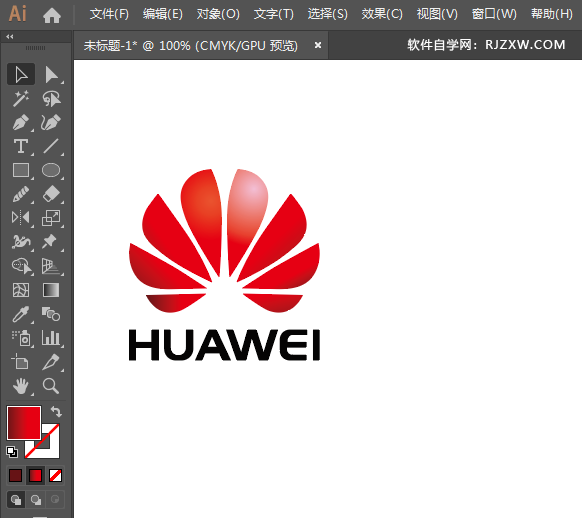The width and height of the screenshot is (582, 518).
Task: Enable Draw Behind mode
Action: [x=36, y=499]
